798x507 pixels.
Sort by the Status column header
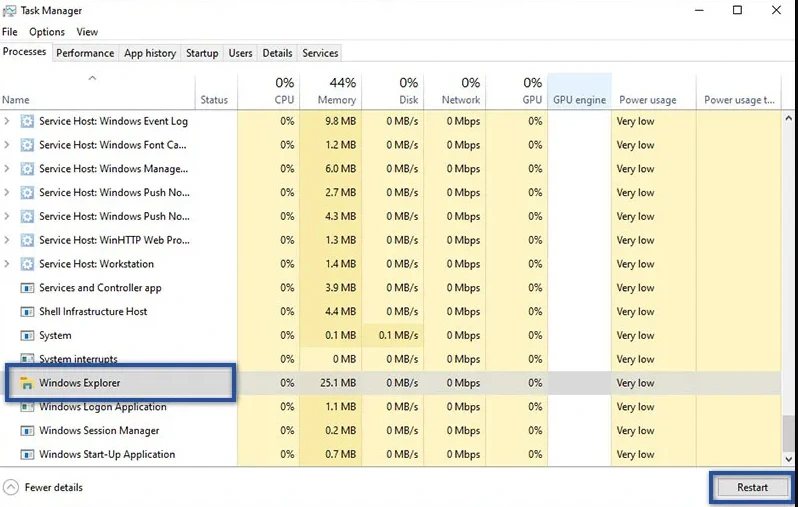pyautogui.click(x=216, y=92)
